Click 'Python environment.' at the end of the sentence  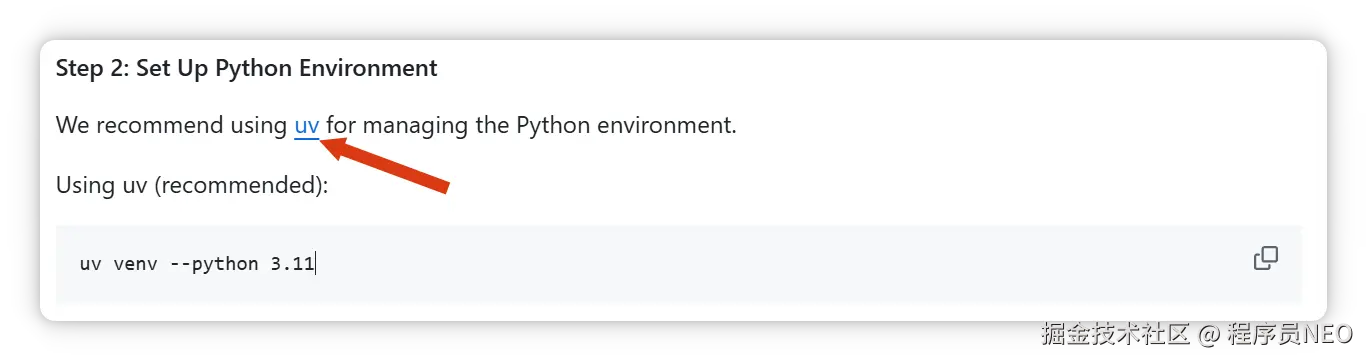(x=626, y=126)
